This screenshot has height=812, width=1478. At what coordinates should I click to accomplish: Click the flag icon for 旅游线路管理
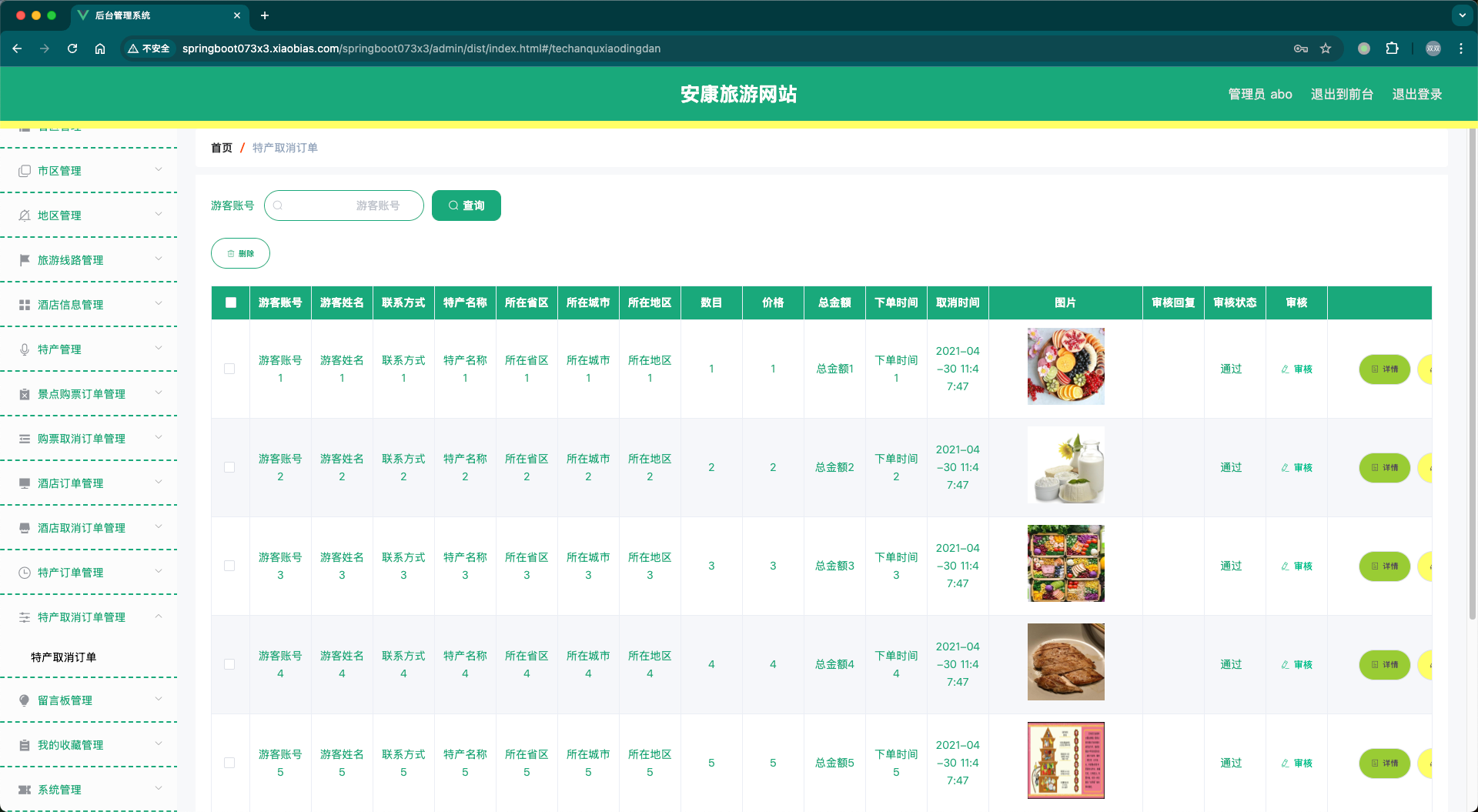click(x=25, y=260)
